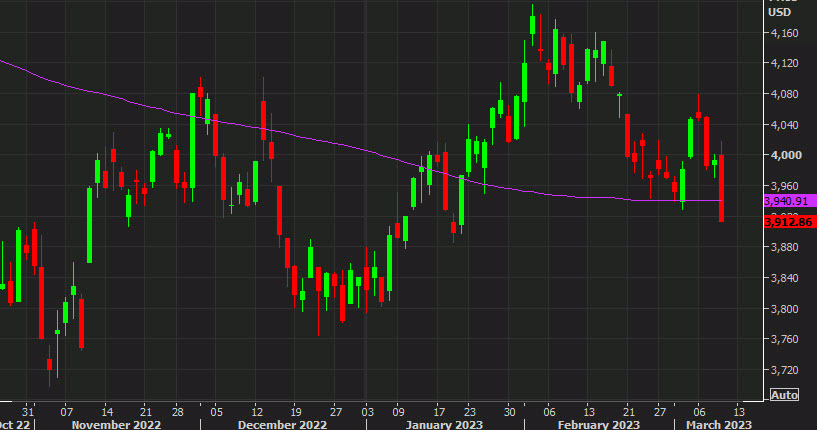Click the 30 date tick label

coord(509,412)
